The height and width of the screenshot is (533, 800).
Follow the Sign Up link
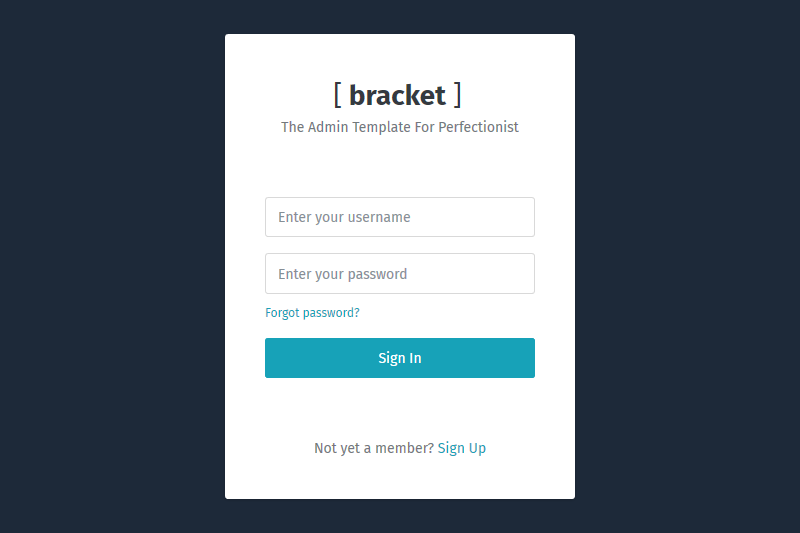click(x=462, y=448)
